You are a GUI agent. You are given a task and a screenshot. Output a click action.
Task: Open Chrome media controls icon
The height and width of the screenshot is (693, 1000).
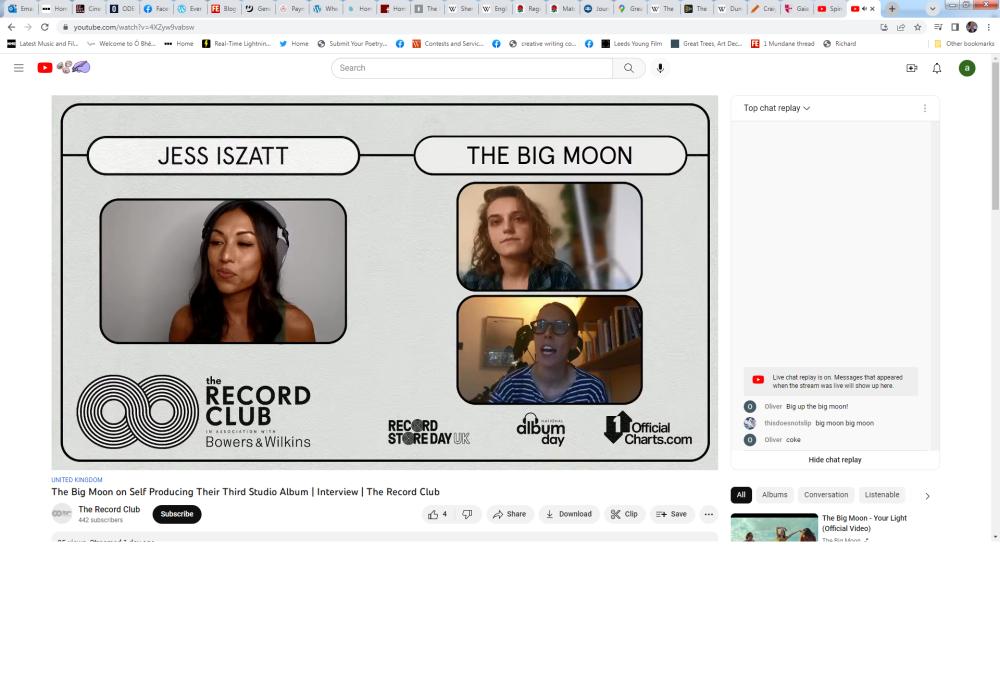pos(938,27)
